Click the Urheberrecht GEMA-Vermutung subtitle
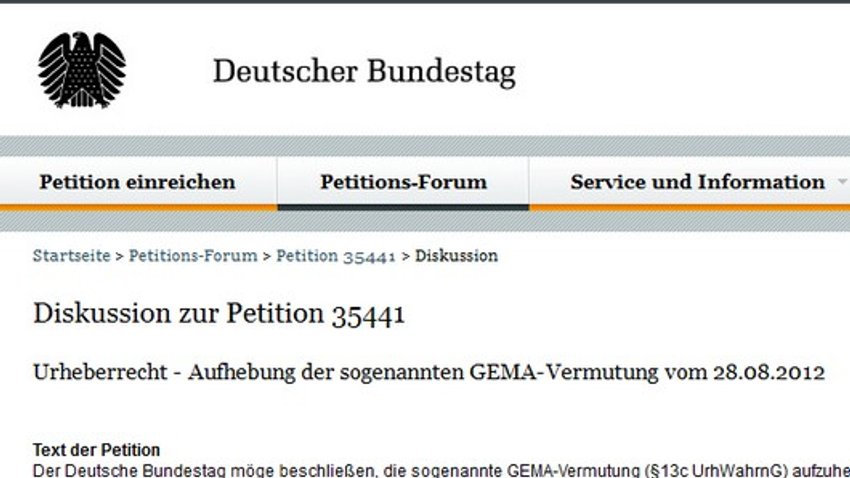850x478 pixels. [429, 372]
